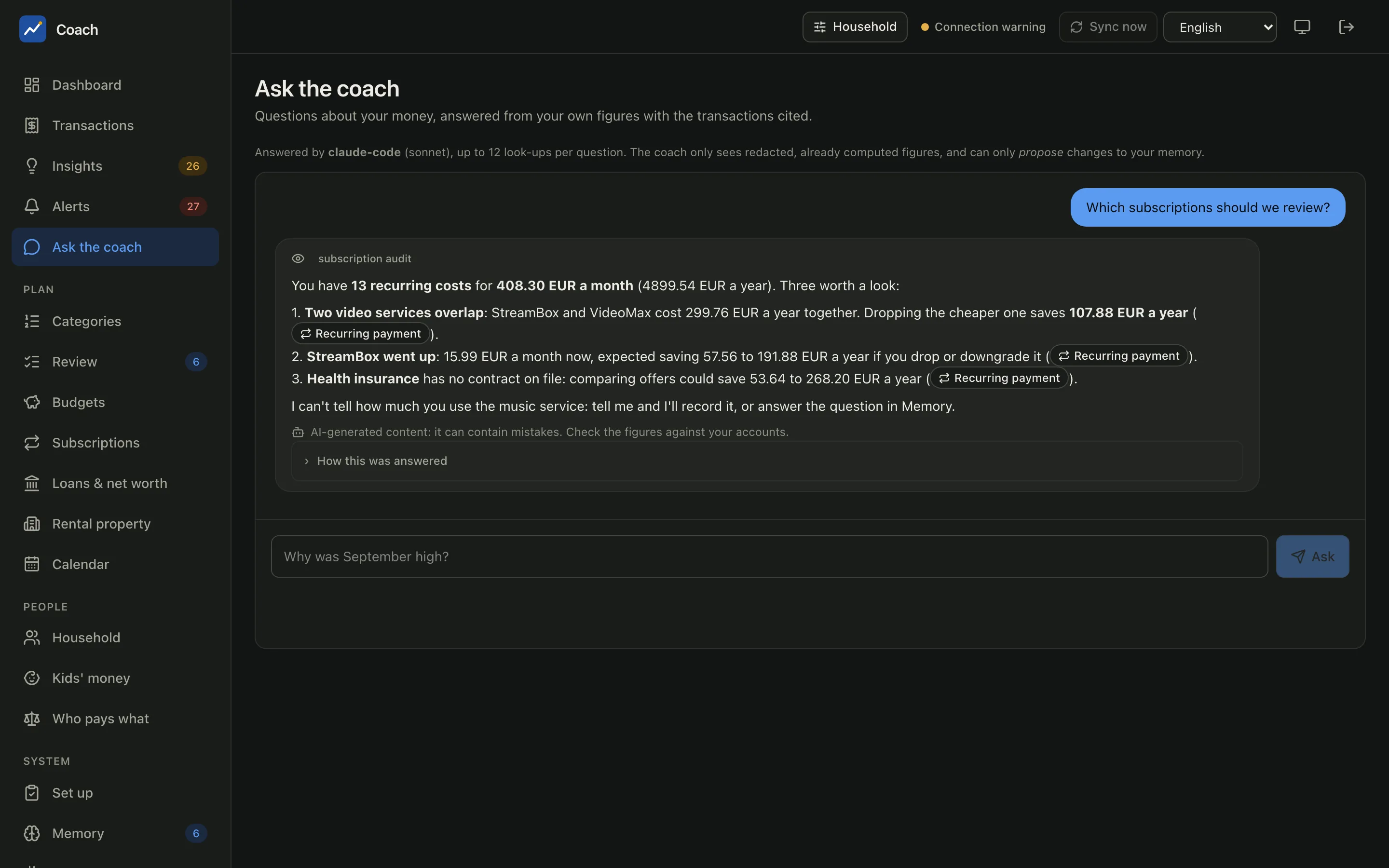Screen dimensions: 1389x868
Task: Click the orange Connection warning dot
Action: click(x=925, y=27)
